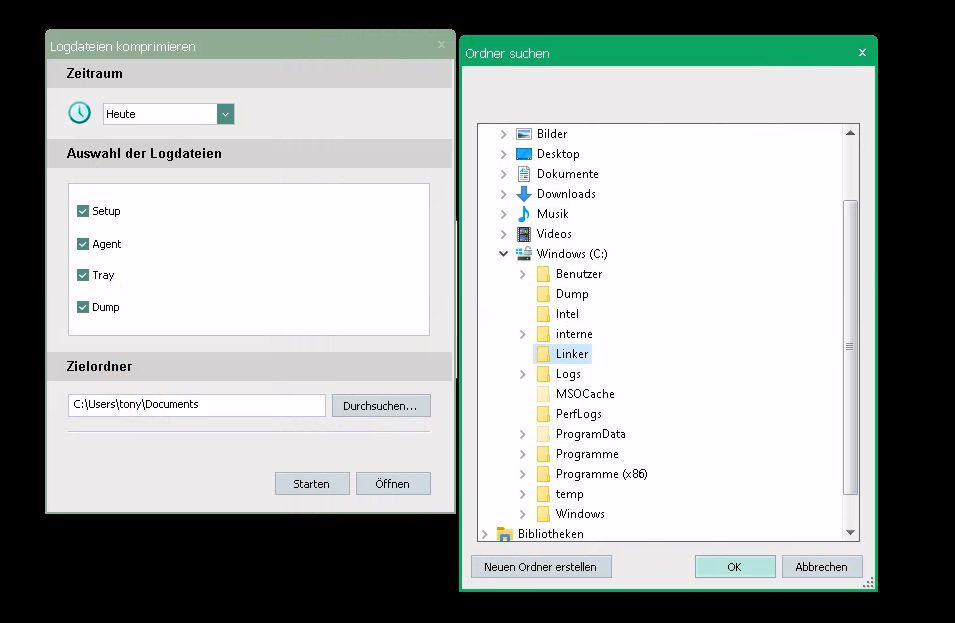The height and width of the screenshot is (623, 955).
Task: Click the temp folder icon
Action: coord(543,495)
